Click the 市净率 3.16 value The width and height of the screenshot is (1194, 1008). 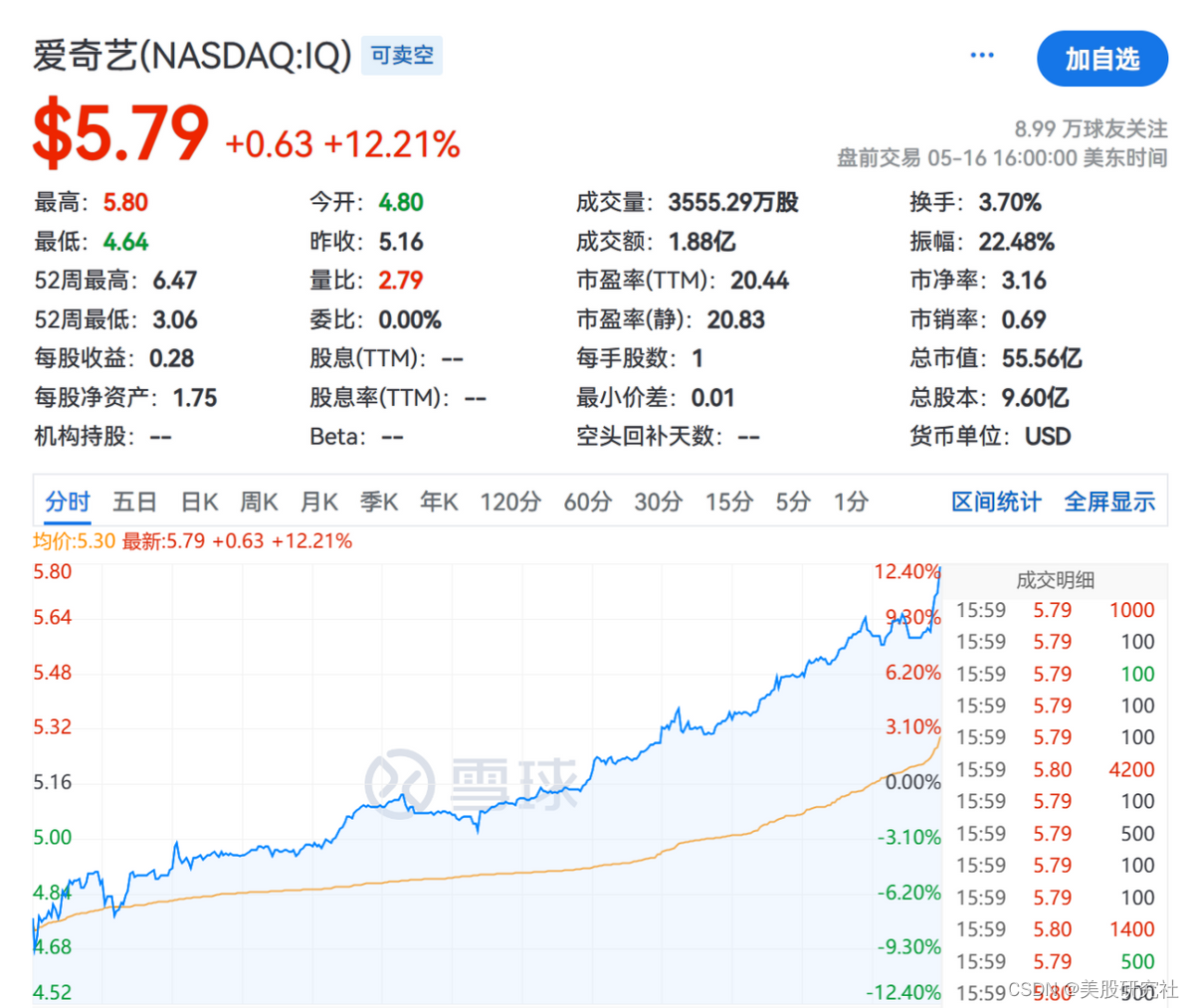1024,281
